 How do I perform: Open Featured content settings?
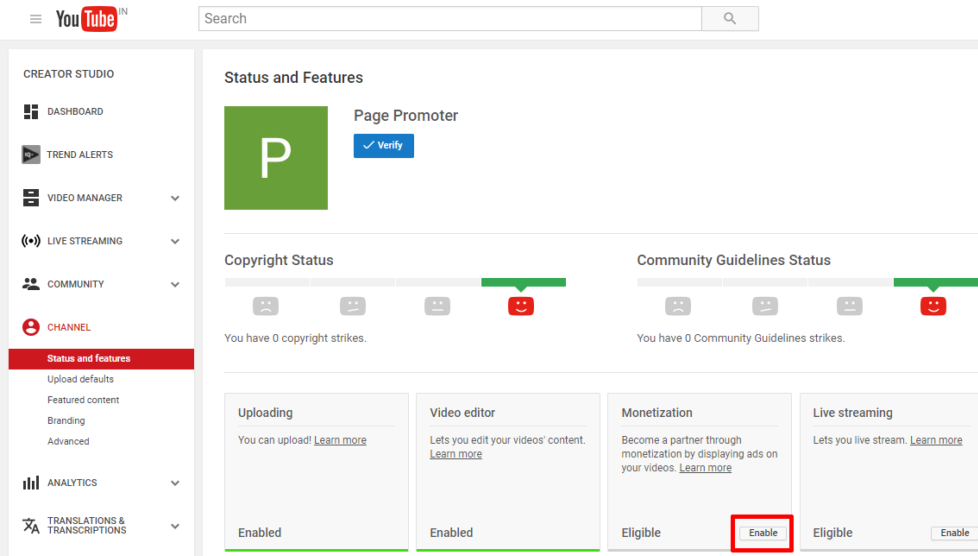[x=83, y=400]
